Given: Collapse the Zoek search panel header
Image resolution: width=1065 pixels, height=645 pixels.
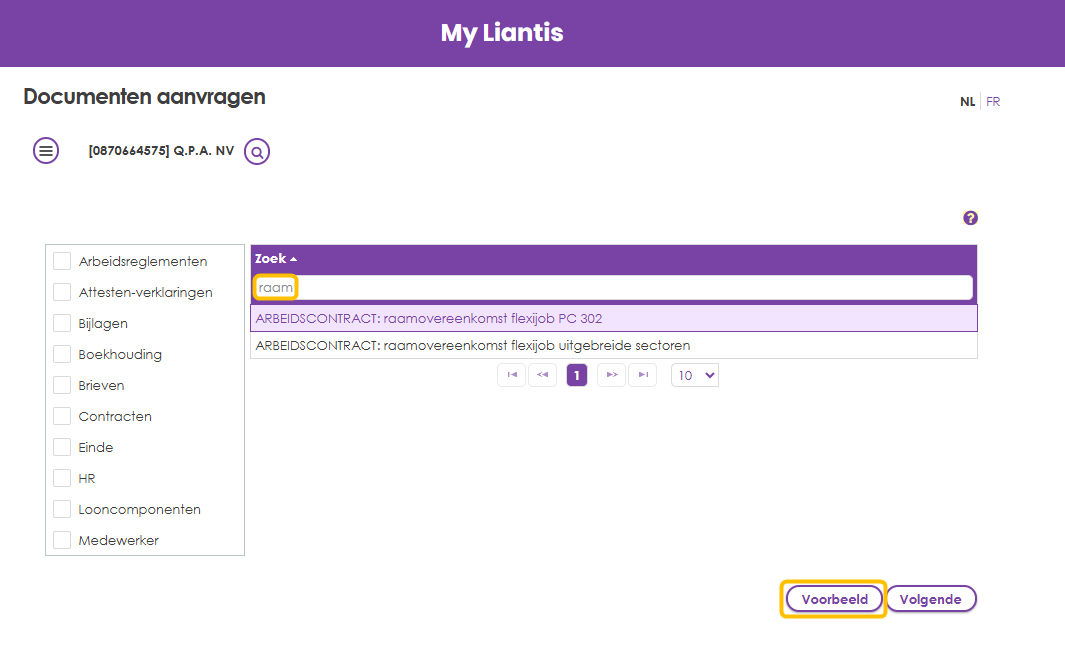Looking at the screenshot, I should click(x=276, y=259).
